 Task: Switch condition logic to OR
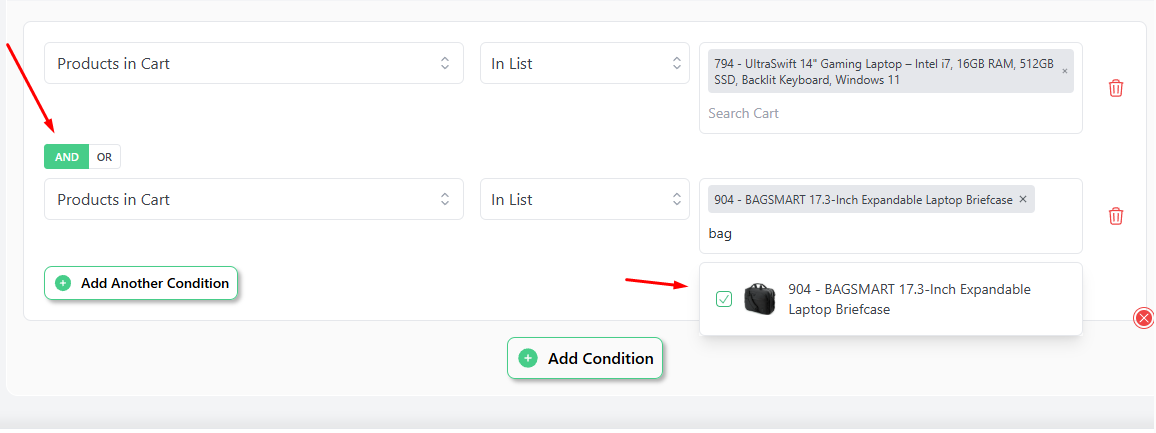click(x=105, y=157)
